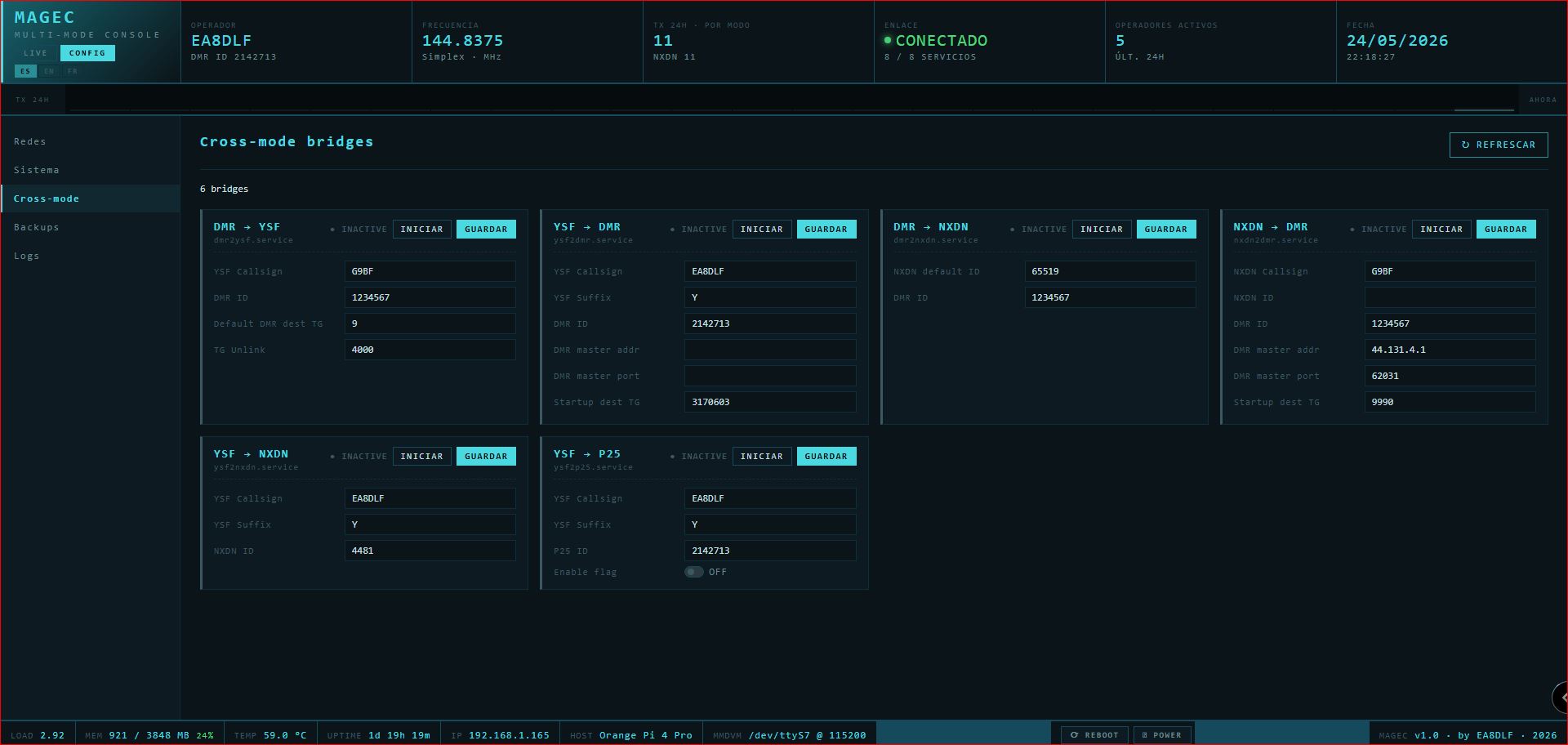Edit NXDN ID field in YSF → NXDN
1568x745 pixels.
pos(430,551)
